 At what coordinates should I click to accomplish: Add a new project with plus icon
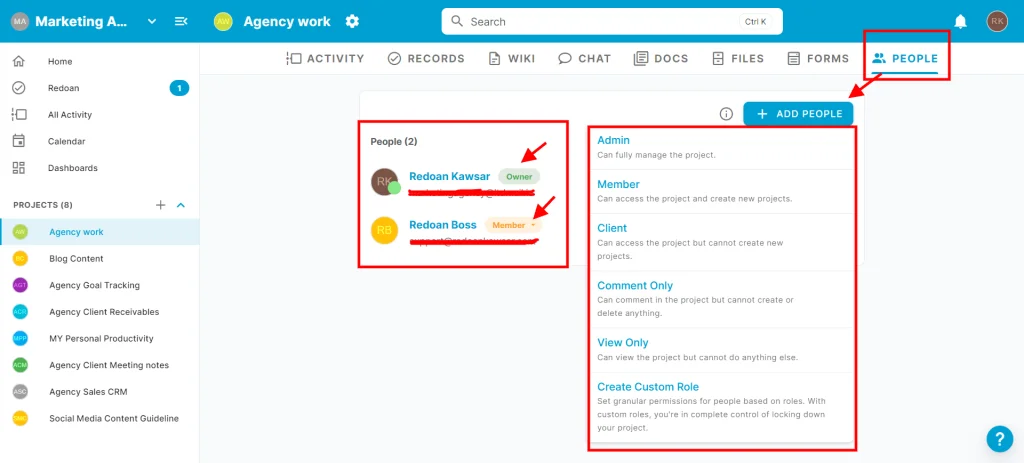pos(160,205)
